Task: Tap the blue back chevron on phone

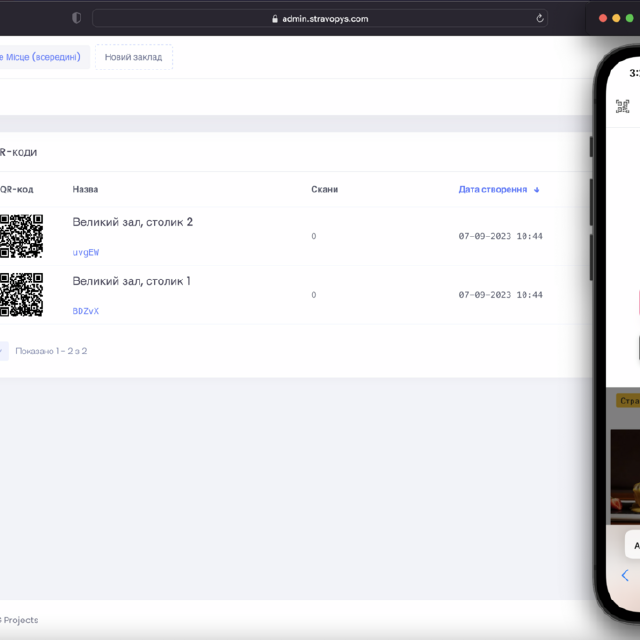Action: (x=625, y=575)
